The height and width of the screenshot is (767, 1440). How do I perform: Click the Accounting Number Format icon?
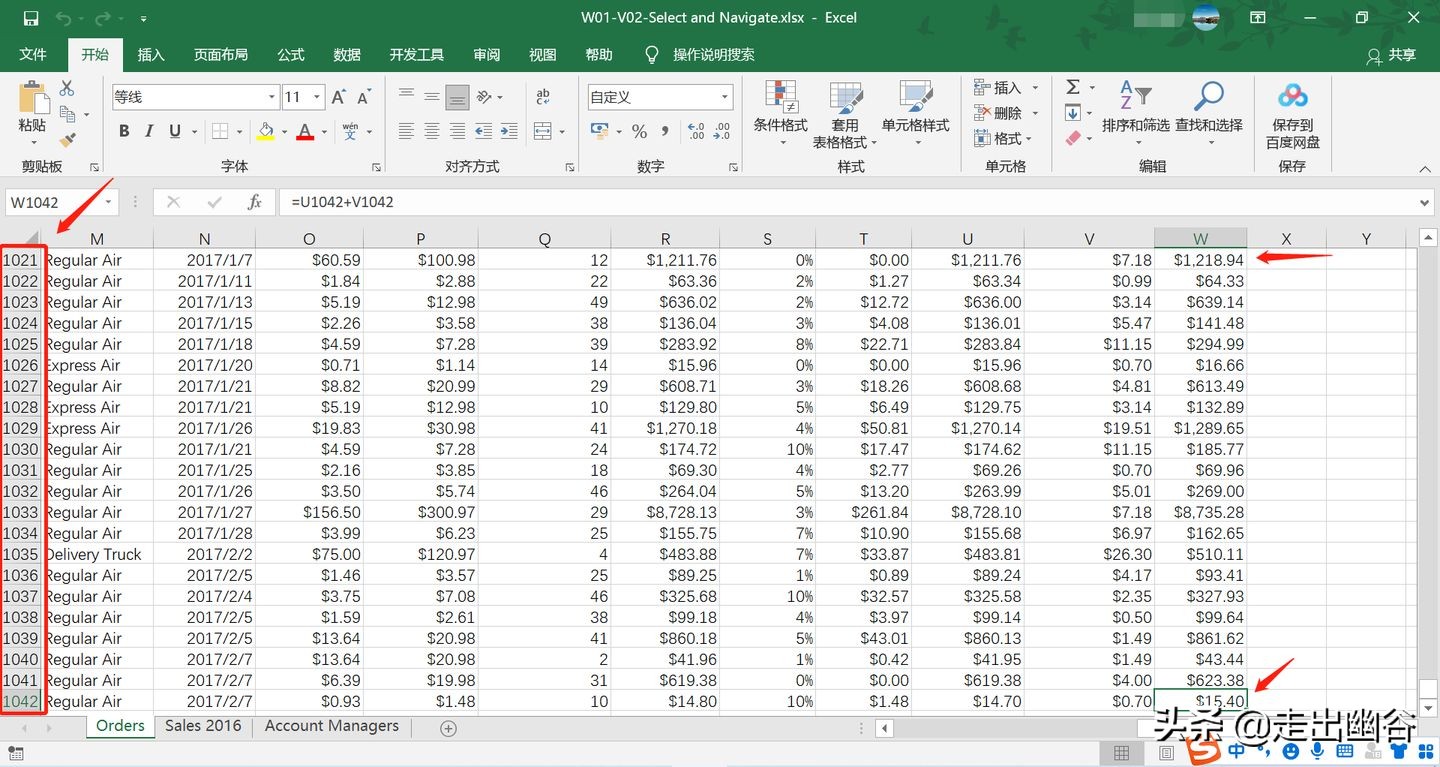pos(599,131)
